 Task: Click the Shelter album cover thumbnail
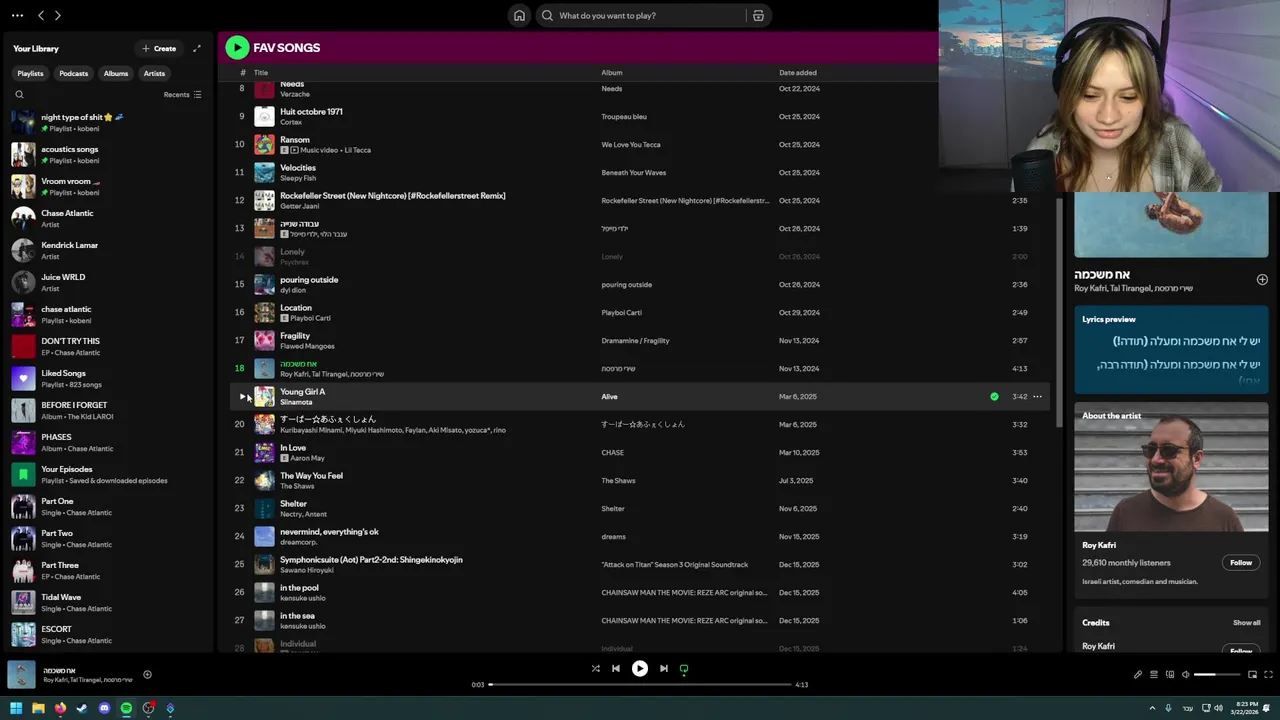(x=264, y=508)
